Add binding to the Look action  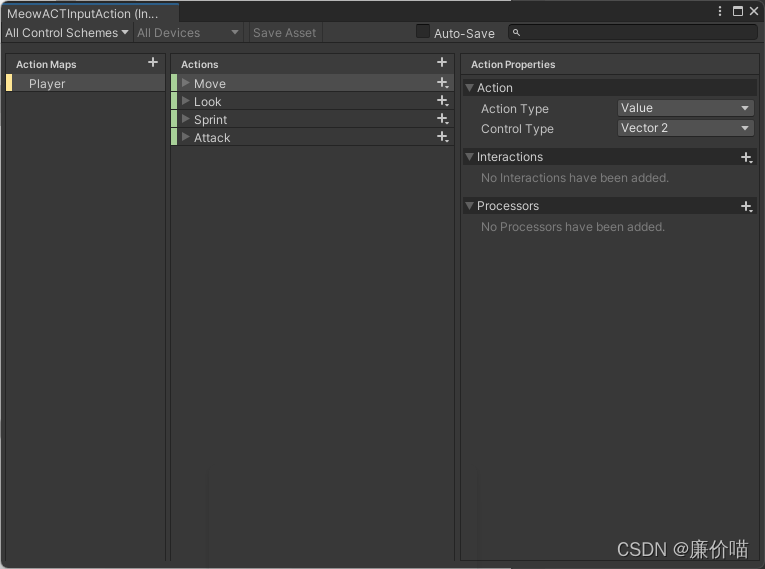(443, 101)
